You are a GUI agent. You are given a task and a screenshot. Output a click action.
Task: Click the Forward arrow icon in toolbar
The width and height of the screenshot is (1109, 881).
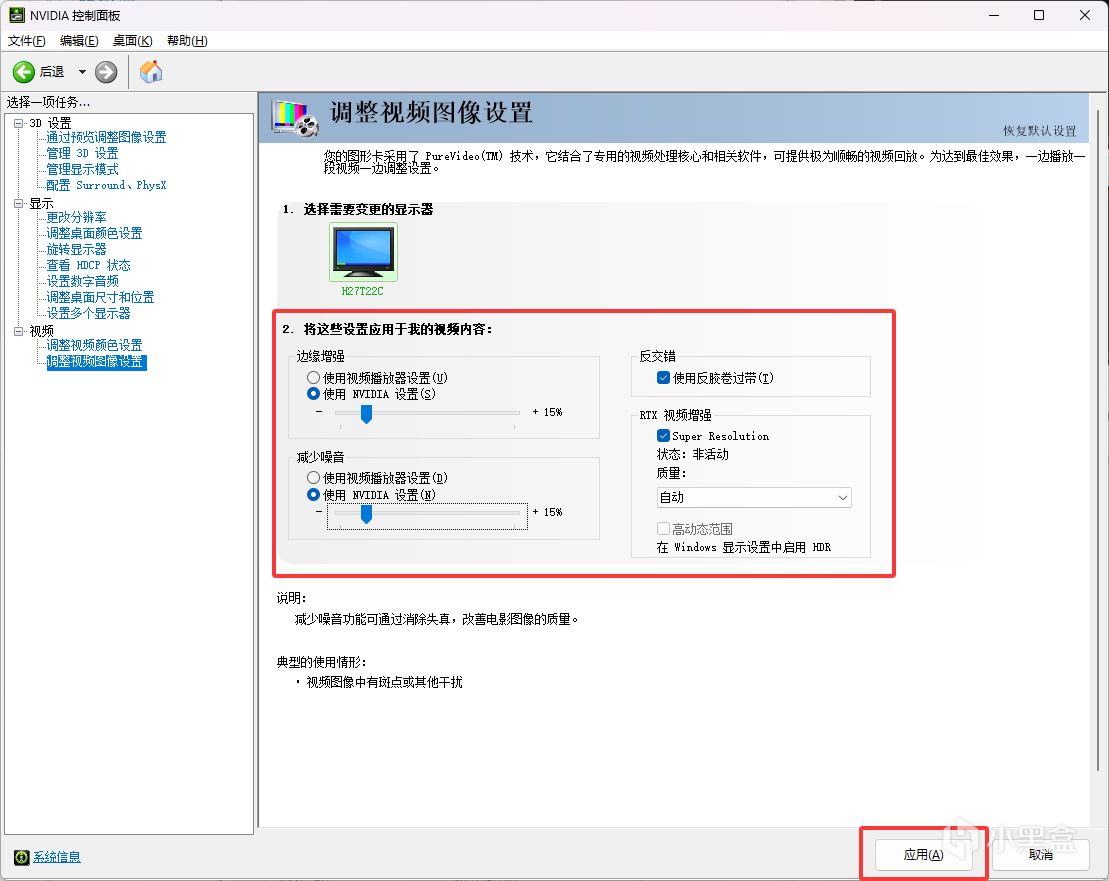tap(106, 71)
